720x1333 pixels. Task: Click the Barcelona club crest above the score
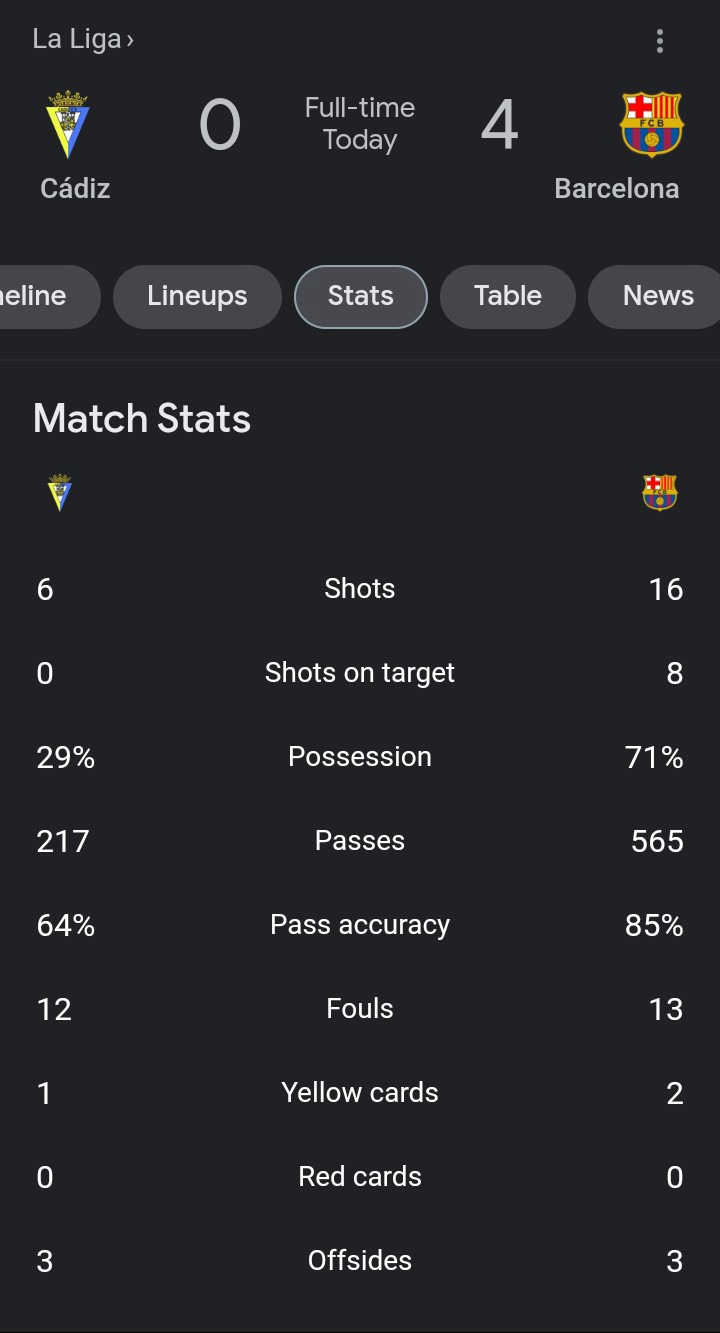[x=652, y=125]
